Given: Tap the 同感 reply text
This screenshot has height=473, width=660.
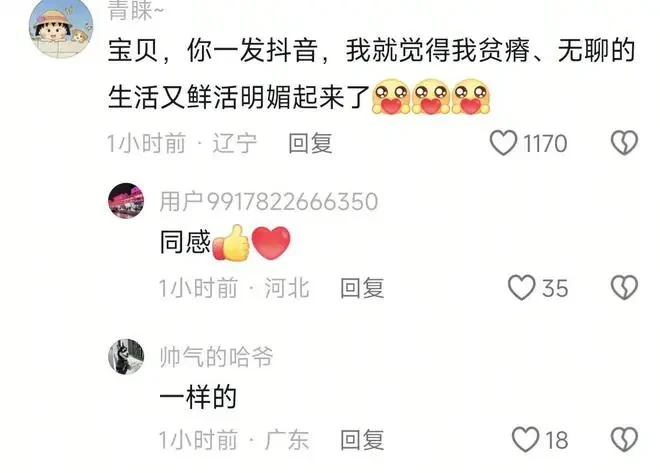Looking at the screenshot, I should click(185, 243).
